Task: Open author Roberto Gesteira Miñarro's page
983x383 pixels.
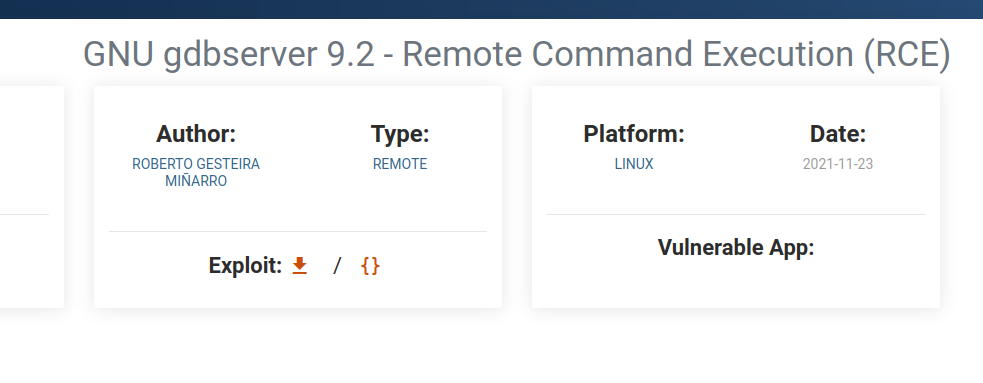Action: (196, 172)
